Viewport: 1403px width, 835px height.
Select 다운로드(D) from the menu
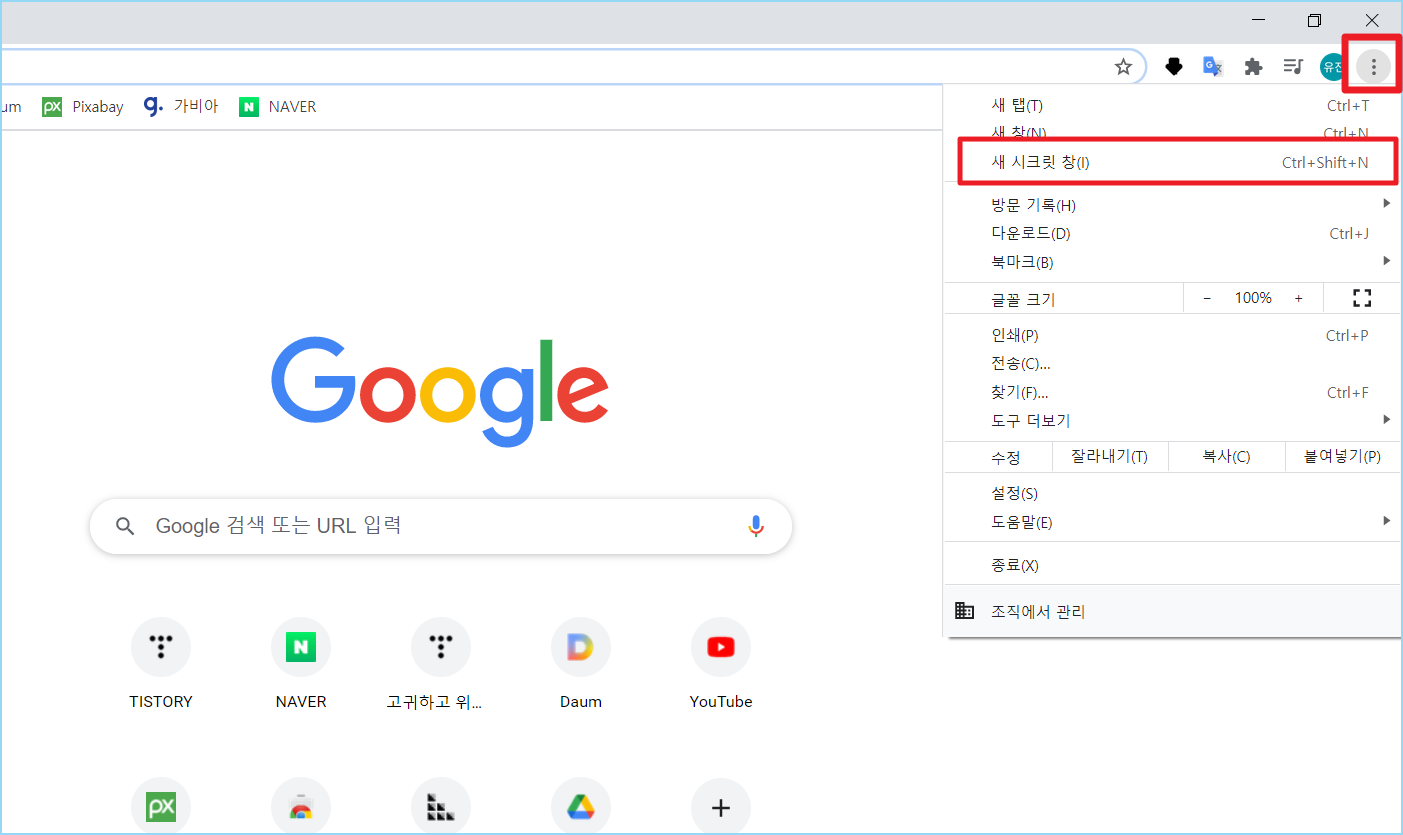1172,233
